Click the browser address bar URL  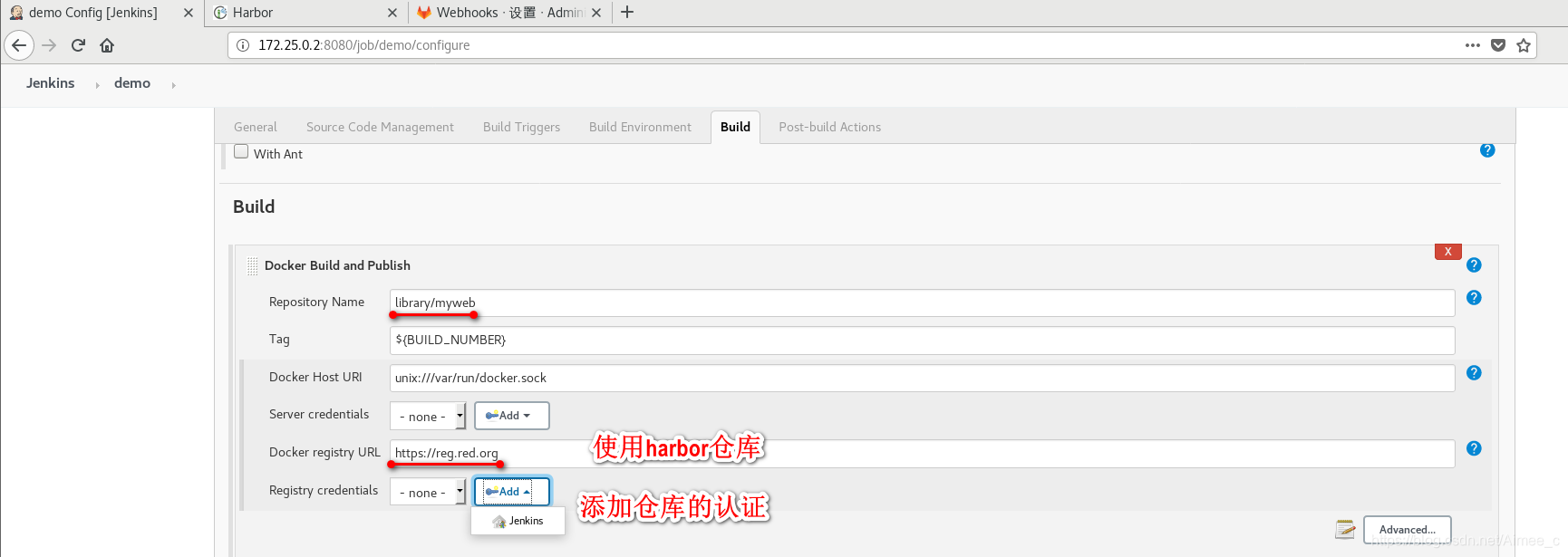point(364,45)
